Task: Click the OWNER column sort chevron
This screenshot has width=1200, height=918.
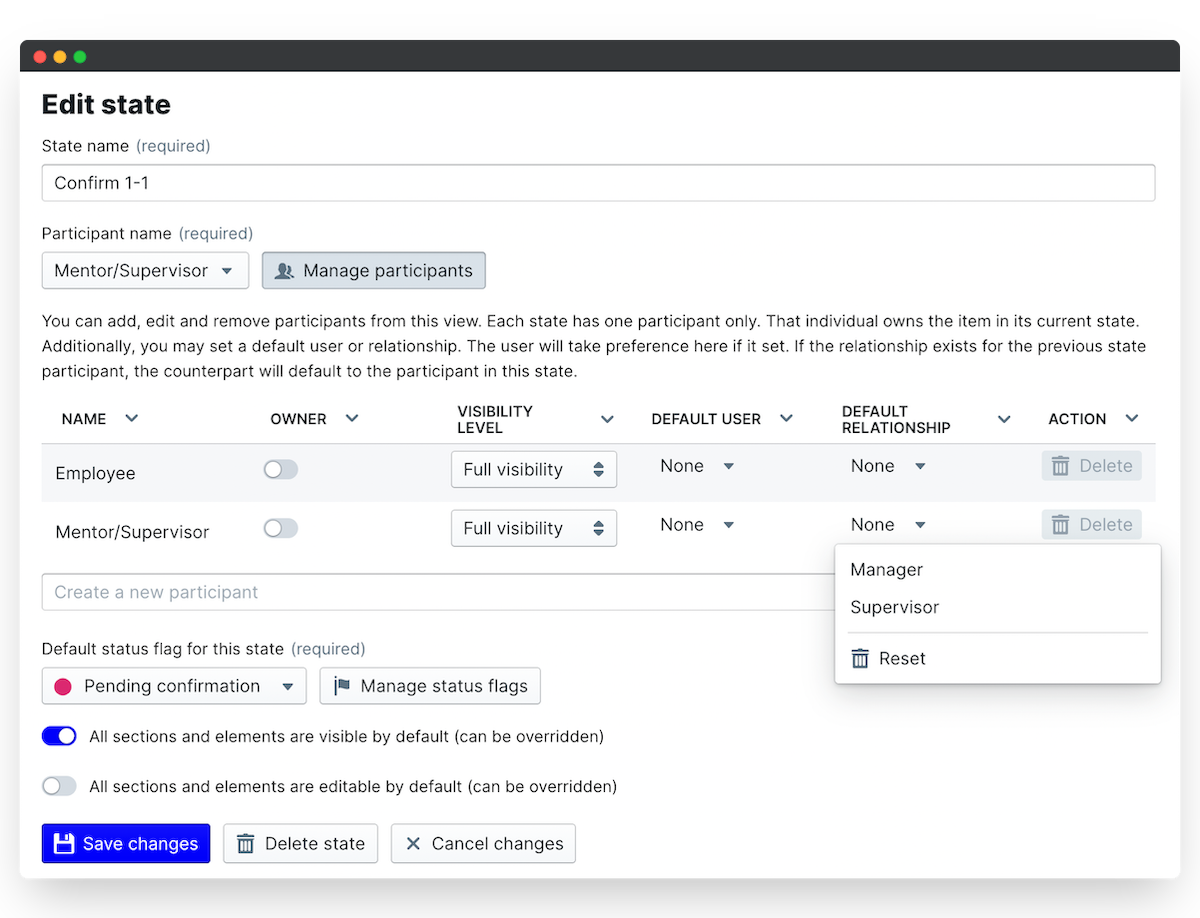Action: point(351,419)
